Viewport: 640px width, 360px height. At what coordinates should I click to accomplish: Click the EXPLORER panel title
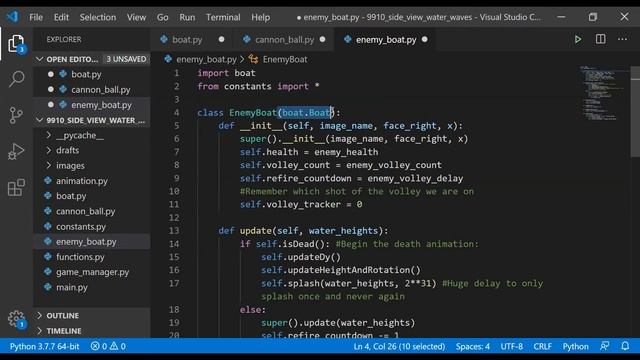point(64,40)
